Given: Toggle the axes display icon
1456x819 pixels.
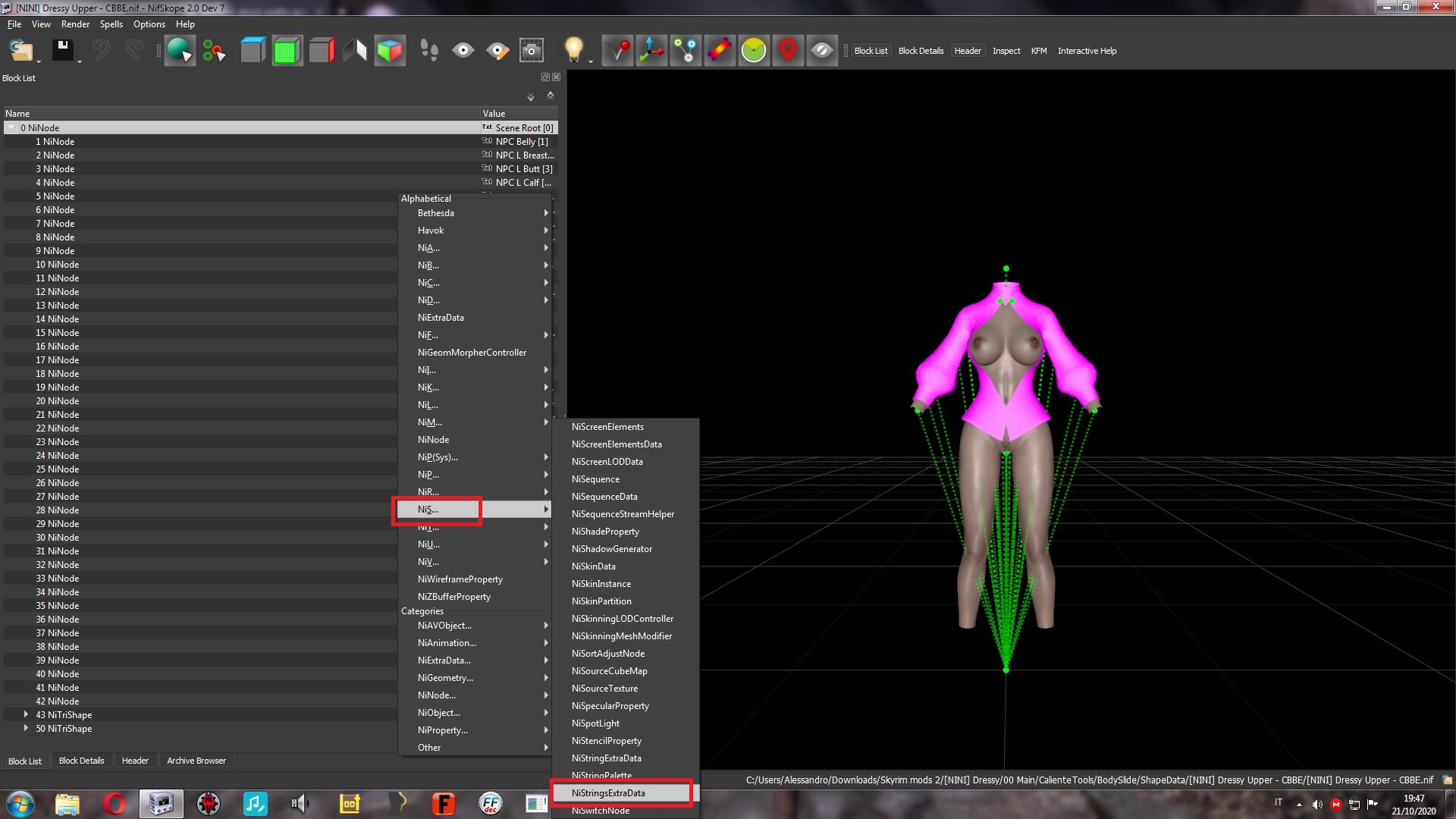Looking at the screenshot, I should pos(651,51).
